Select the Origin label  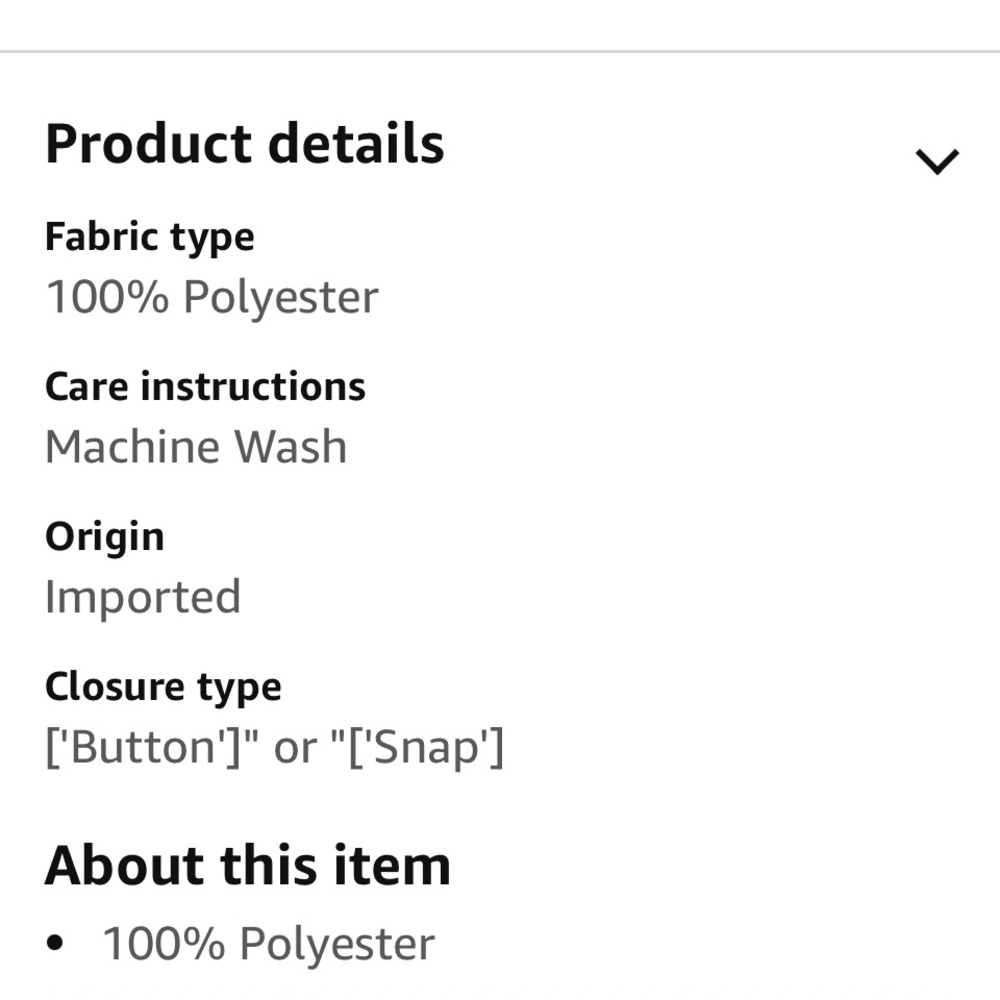coord(105,538)
